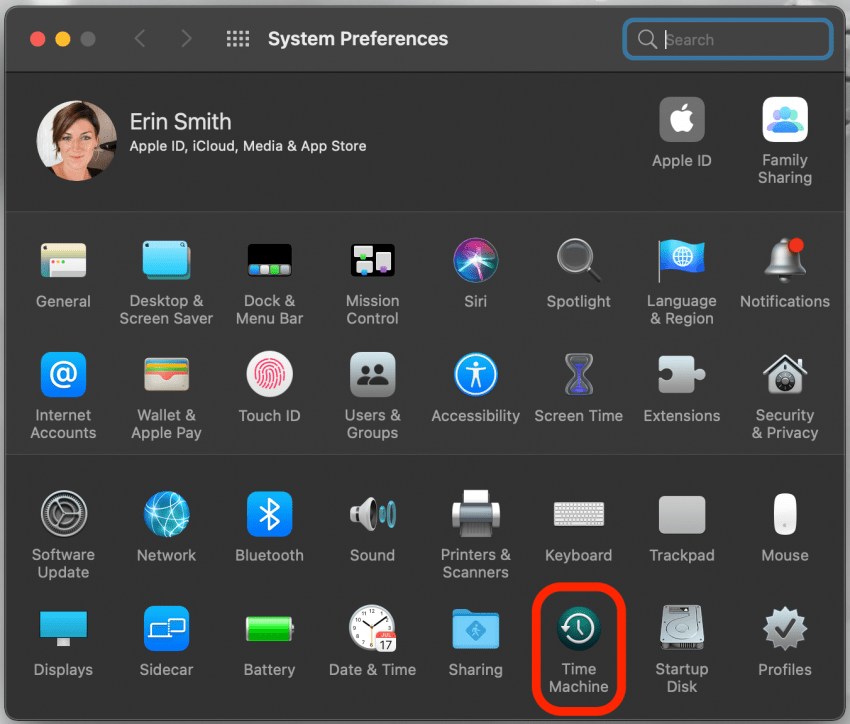Open Notifications preferences
850x724 pixels.
(784, 260)
